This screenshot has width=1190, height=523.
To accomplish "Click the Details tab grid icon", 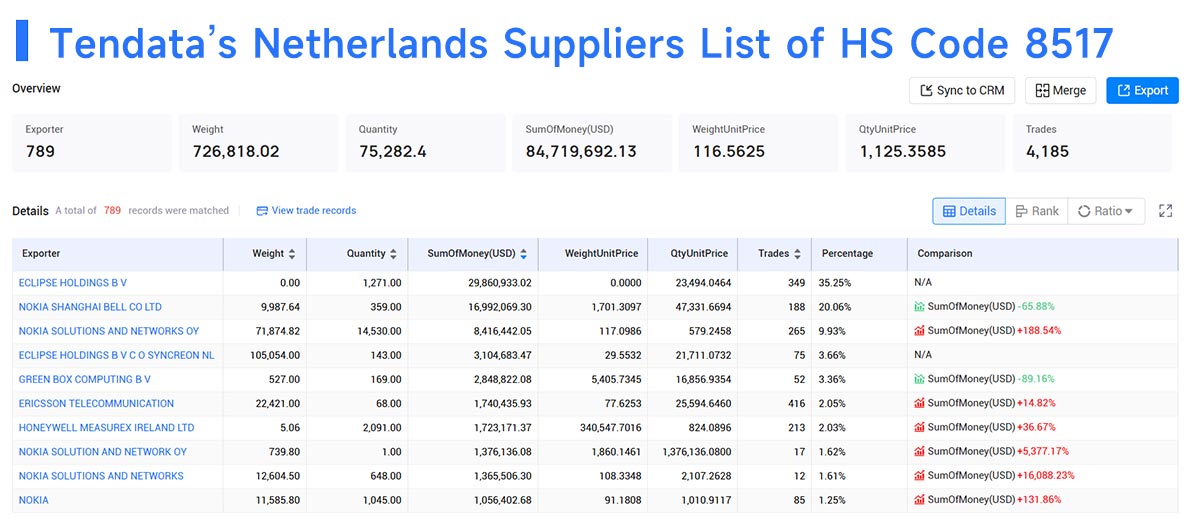I will [x=949, y=211].
